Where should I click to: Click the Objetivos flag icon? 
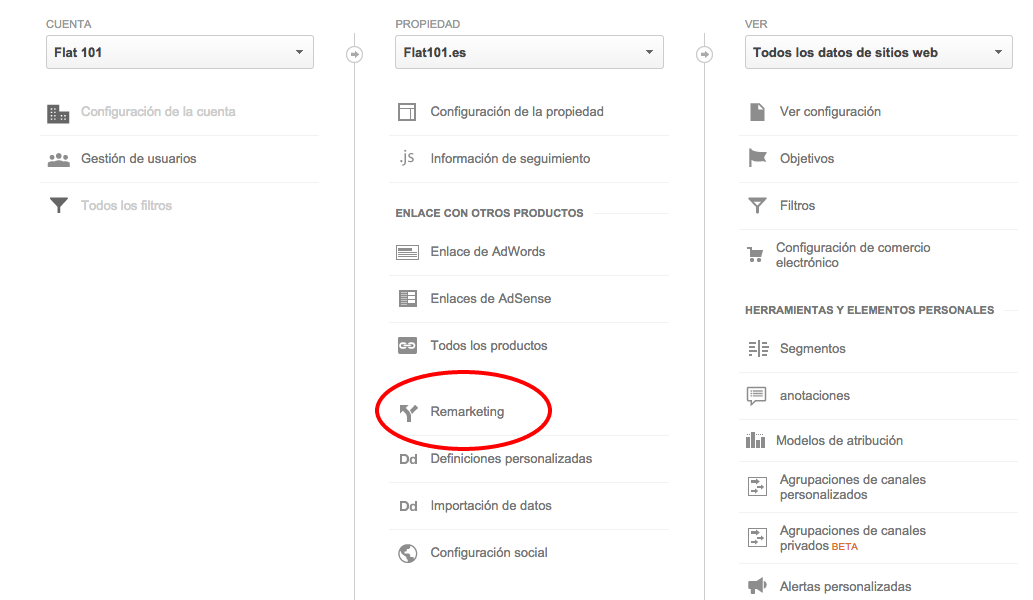(x=757, y=159)
